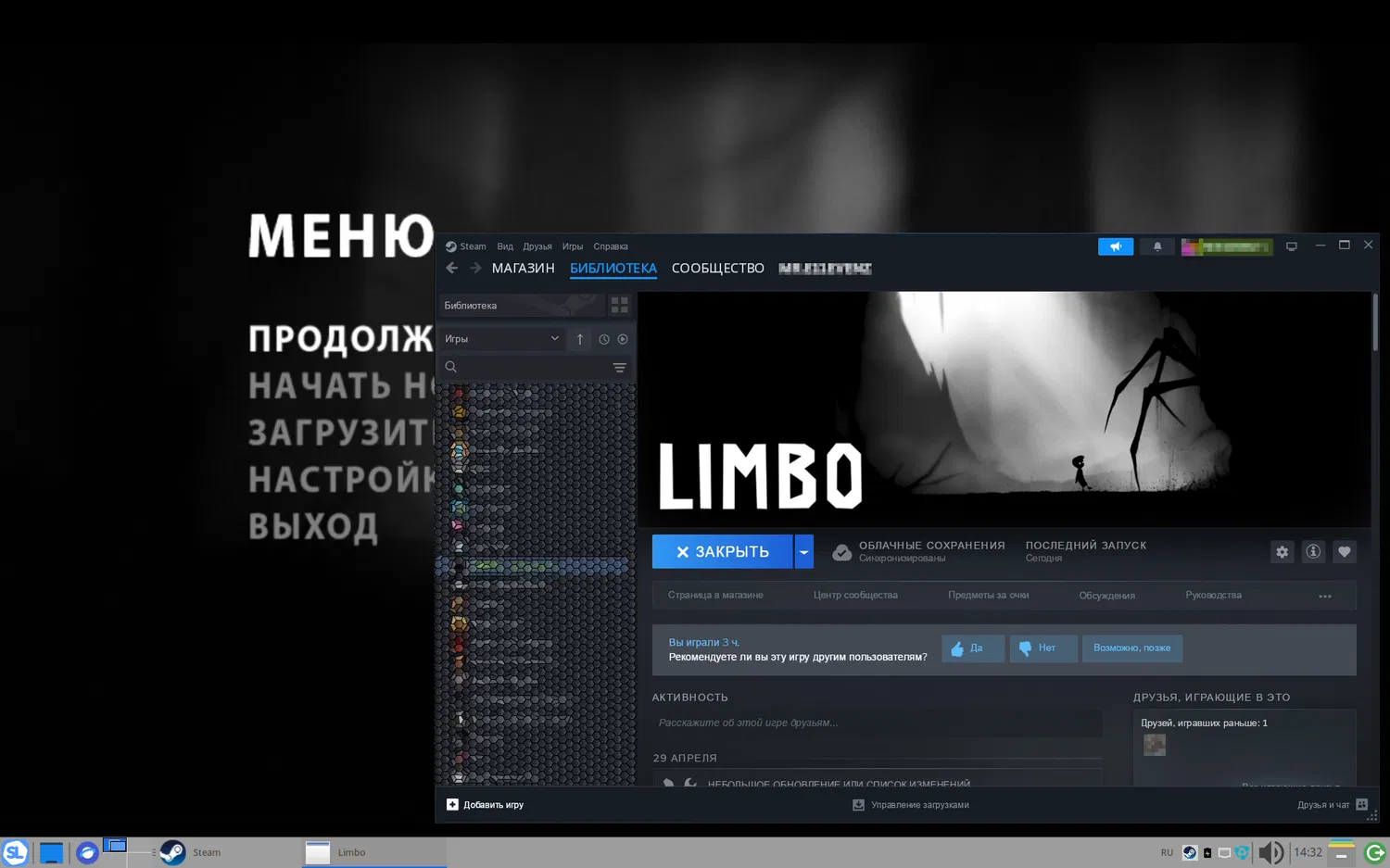Go back using Steam's back arrow
Image resolution: width=1390 pixels, height=868 pixels.
point(451,269)
